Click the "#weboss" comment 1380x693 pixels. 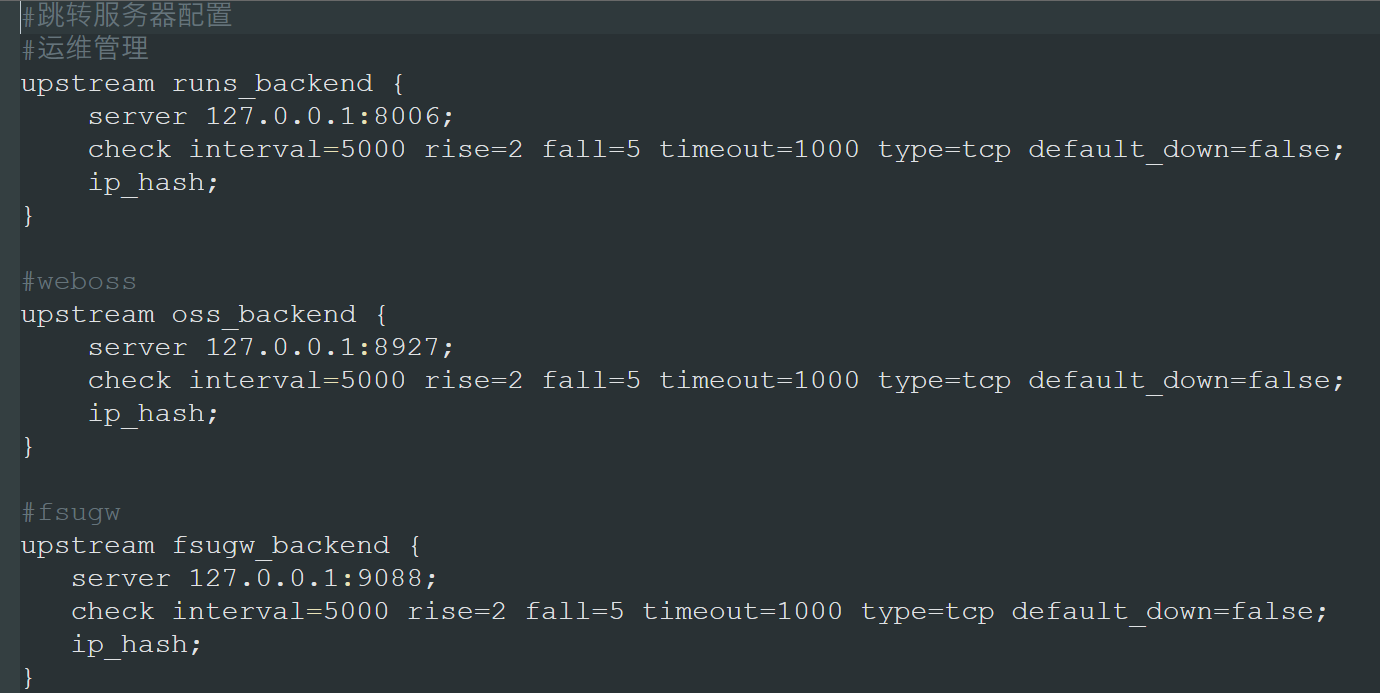click(x=79, y=281)
